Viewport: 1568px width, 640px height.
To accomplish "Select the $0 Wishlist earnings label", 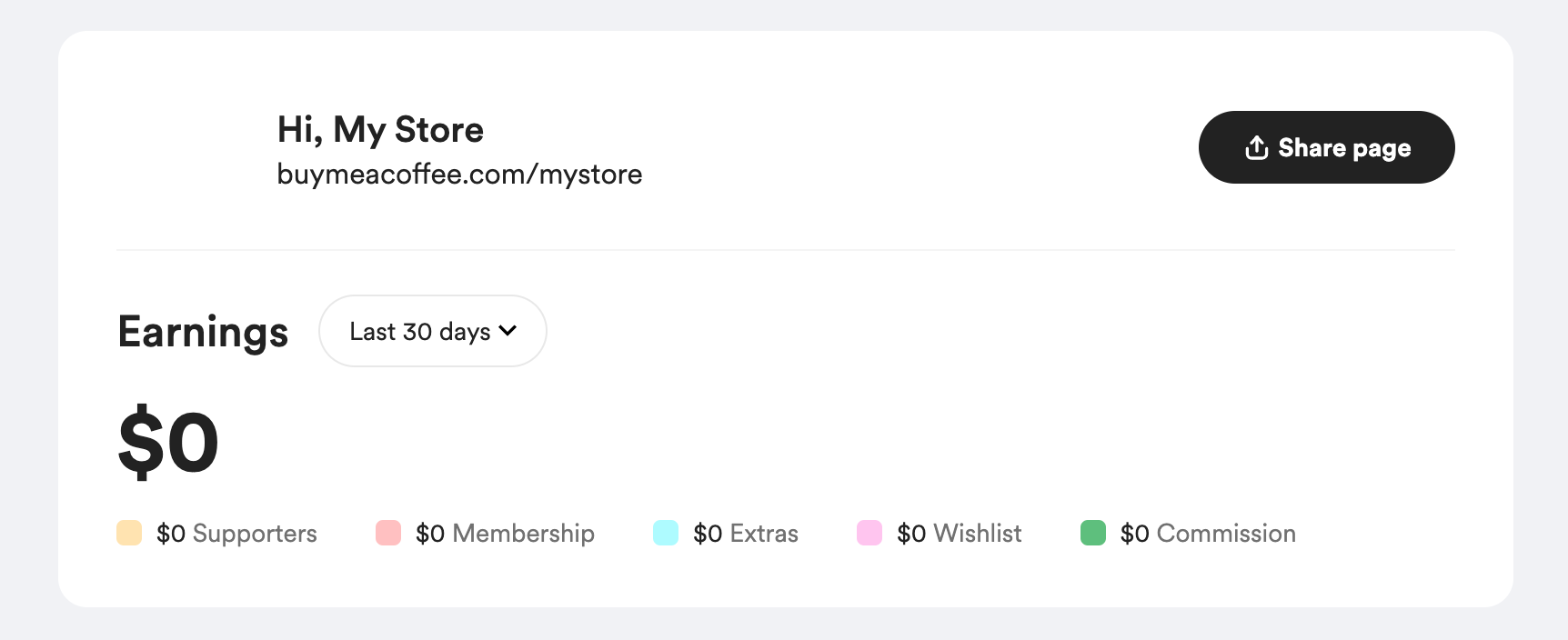I will coord(959,534).
